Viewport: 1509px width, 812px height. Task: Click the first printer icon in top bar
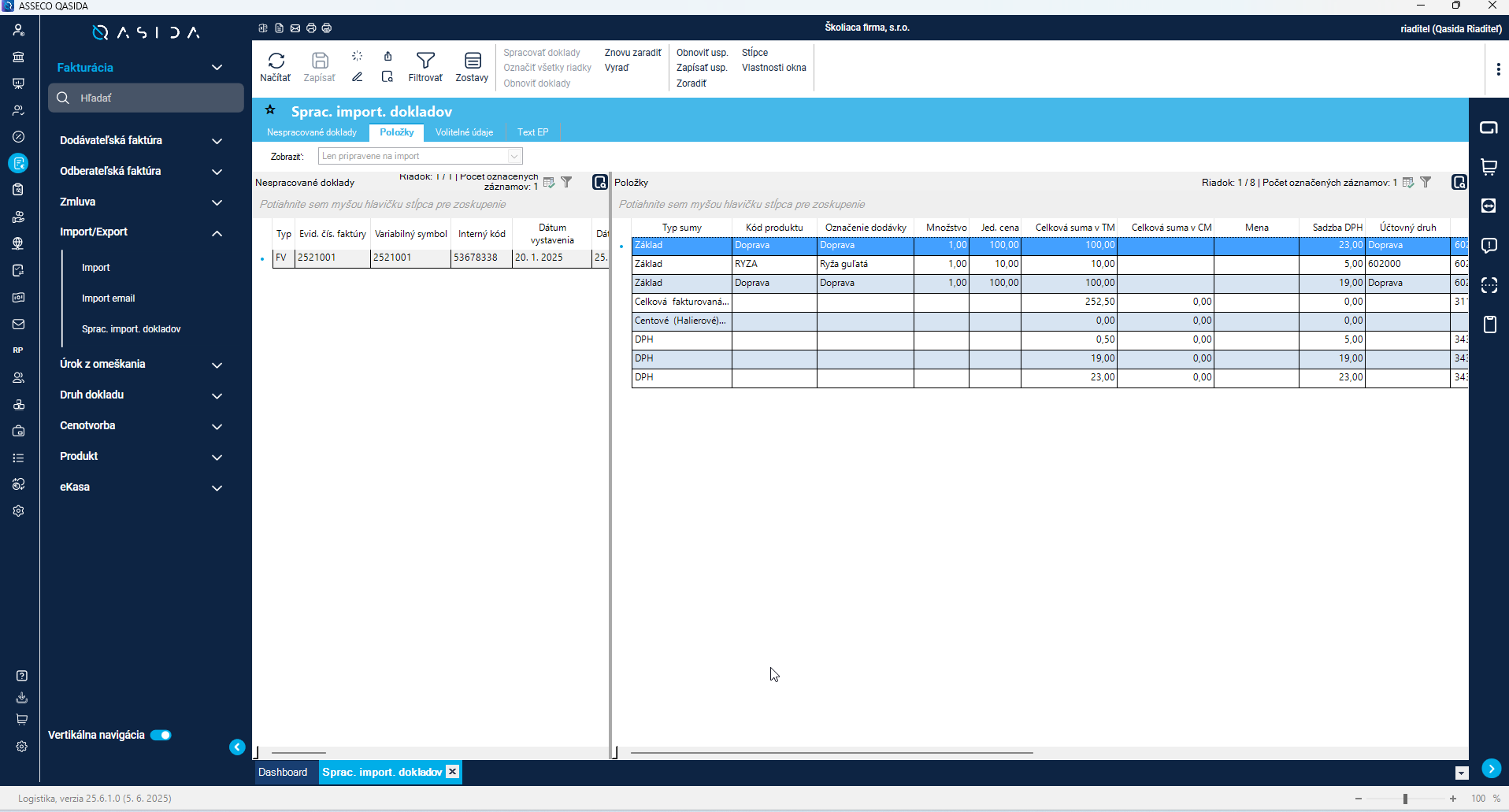point(311,28)
